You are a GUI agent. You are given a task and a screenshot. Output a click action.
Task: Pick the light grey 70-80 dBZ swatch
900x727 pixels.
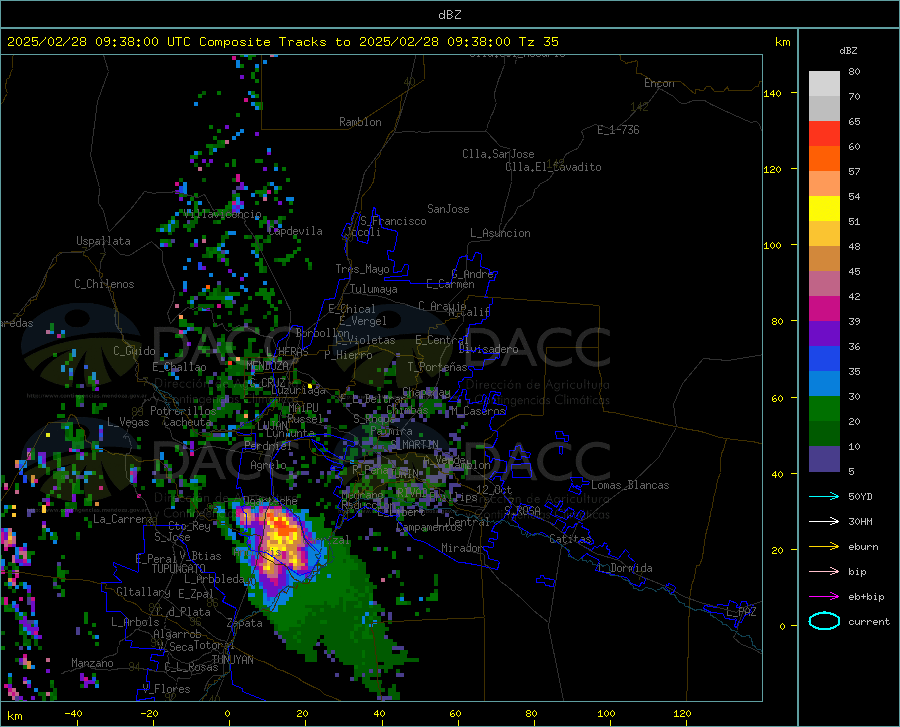point(824,84)
